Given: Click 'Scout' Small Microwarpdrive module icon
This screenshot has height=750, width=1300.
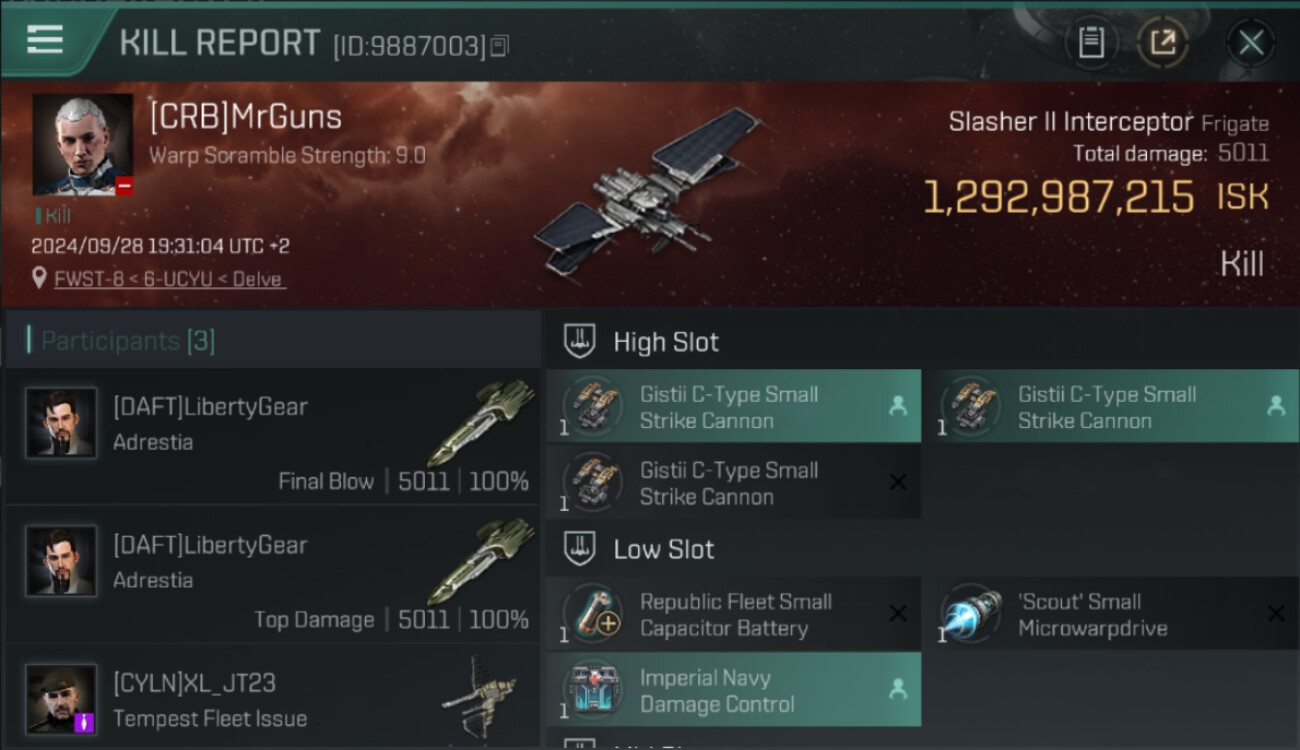Looking at the screenshot, I should pyautogui.click(x=971, y=614).
